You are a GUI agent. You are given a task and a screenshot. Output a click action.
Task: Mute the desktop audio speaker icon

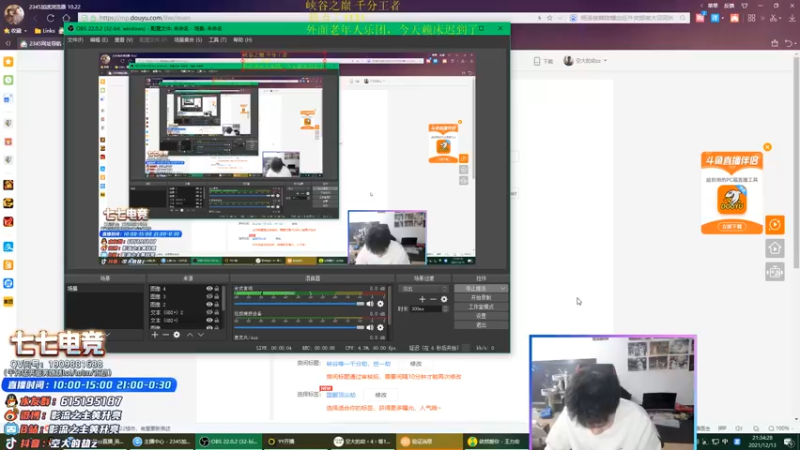coord(370,304)
